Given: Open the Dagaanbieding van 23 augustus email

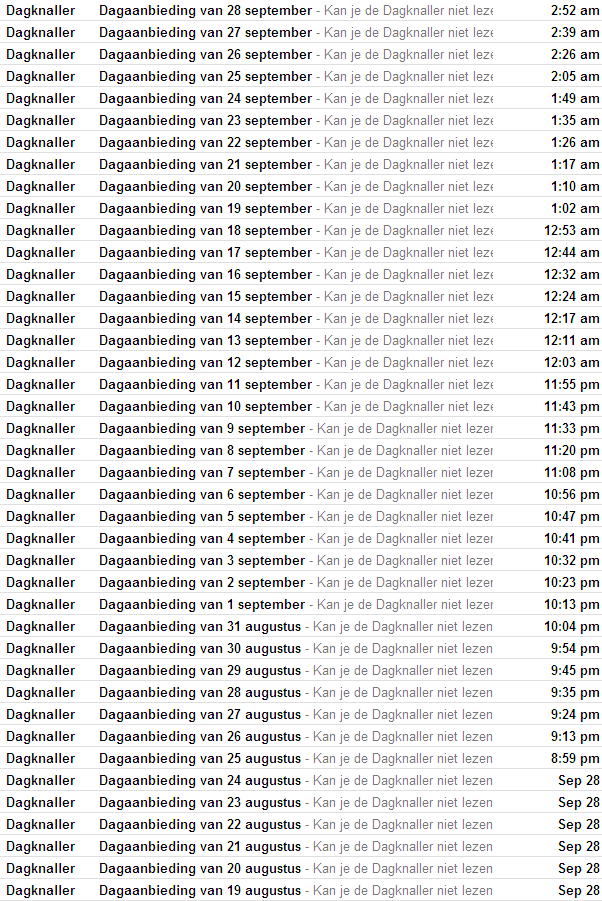Looking at the screenshot, I should coord(301,802).
